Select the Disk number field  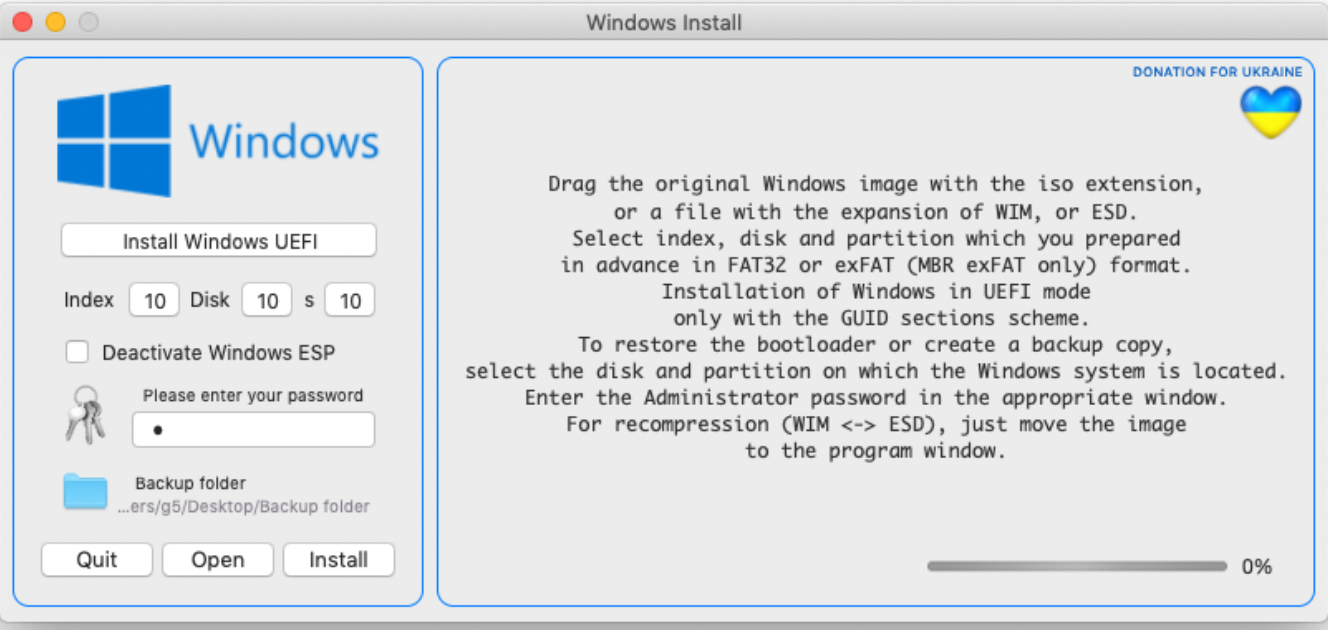pyautogui.click(x=267, y=300)
